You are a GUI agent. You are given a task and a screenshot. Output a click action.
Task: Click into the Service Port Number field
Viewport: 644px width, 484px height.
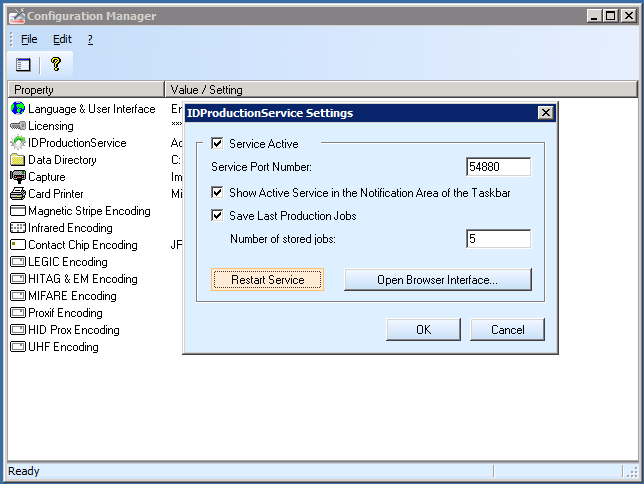497,167
